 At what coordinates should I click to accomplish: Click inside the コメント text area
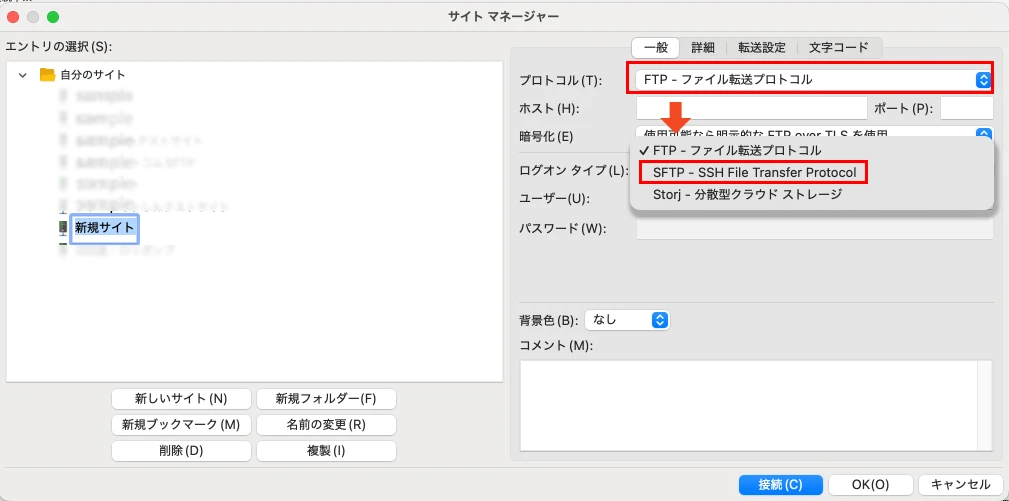pos(756,404)
